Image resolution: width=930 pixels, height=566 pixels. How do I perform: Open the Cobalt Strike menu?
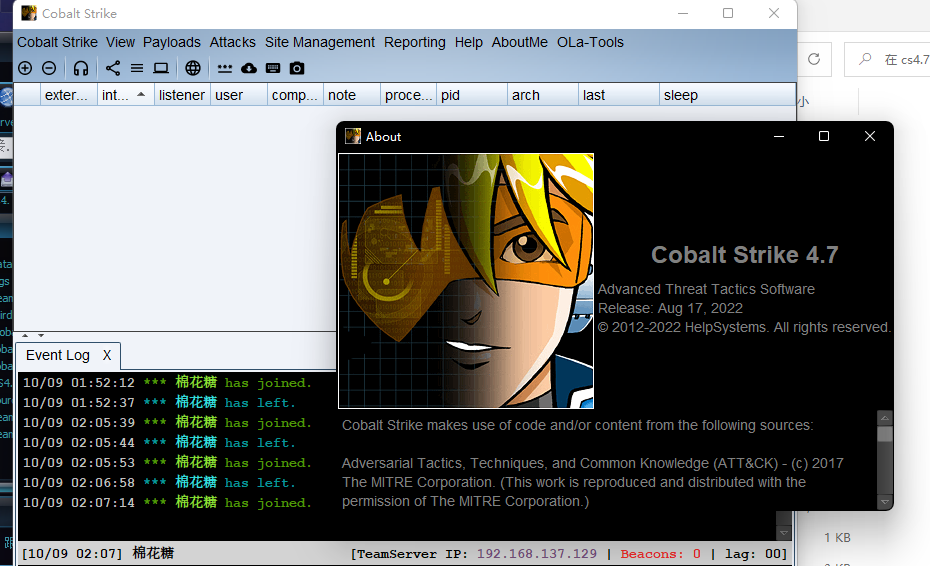(58, 42)
